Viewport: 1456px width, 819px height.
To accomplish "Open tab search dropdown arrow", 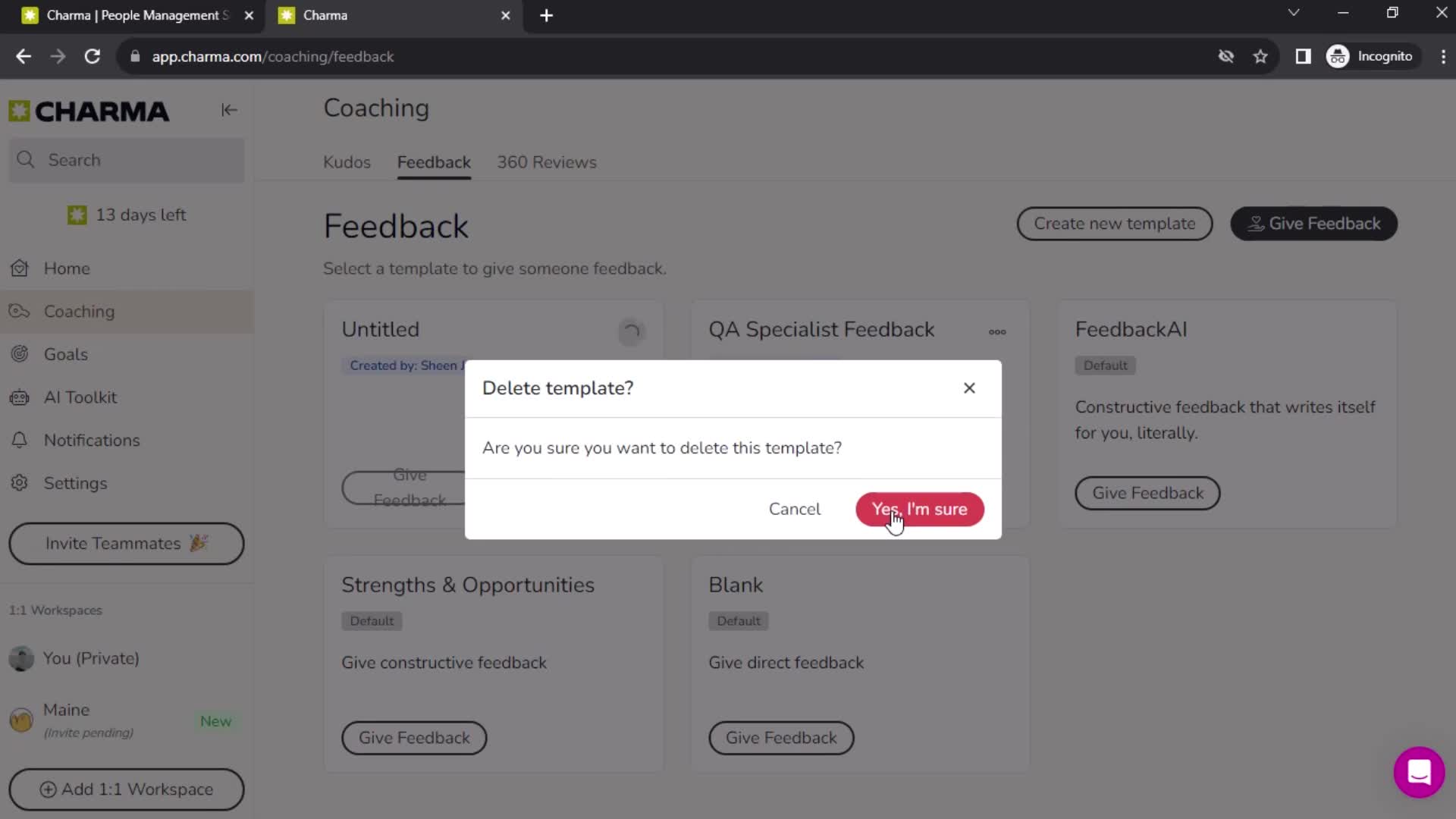I will click(1294, 13).
